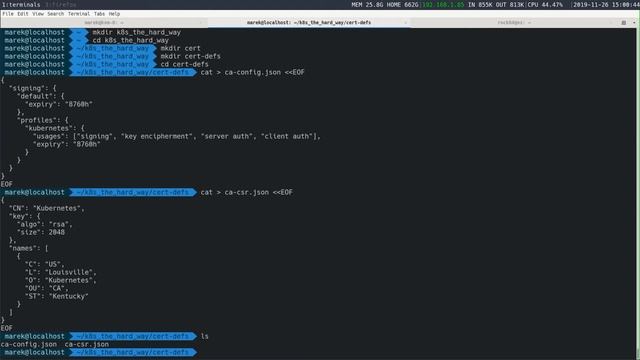Click the "size": 2048 line
This screenshot has height=360, width=640.
coord(40,232)
